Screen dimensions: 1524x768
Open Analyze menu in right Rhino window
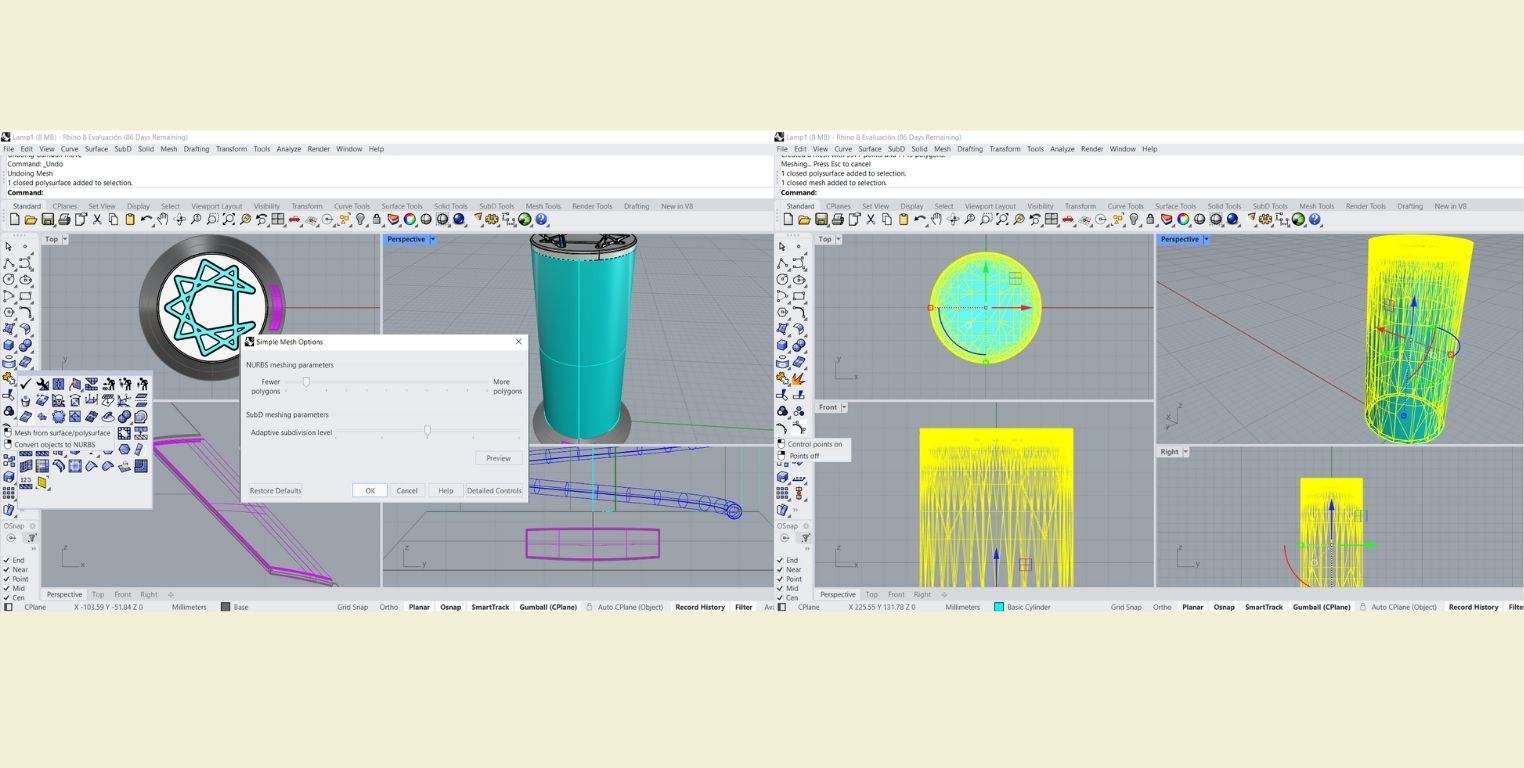pos(1062,149)
